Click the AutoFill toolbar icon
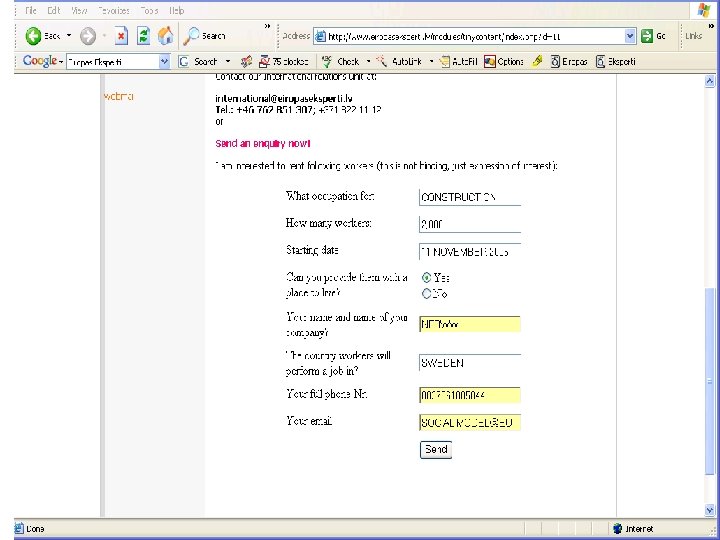This screenshot has width=720, height=540. [x=444, y=62]
